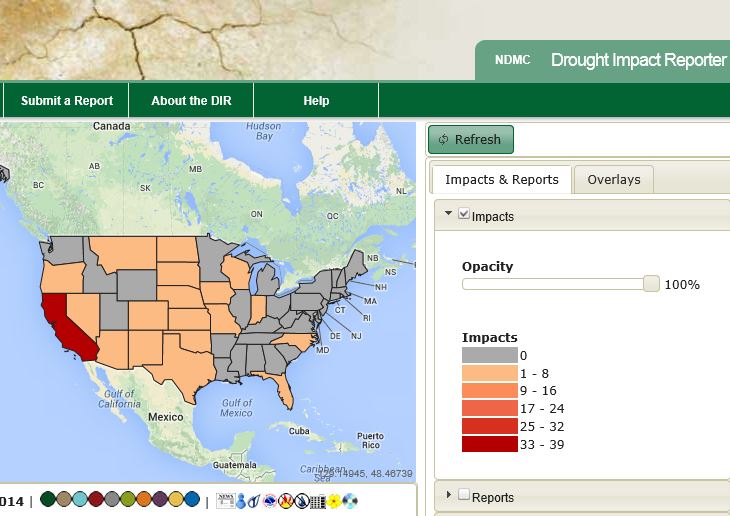This screenshot has width=730, height=516.
Task: Open the Submit a Report page
Action: 67,101
